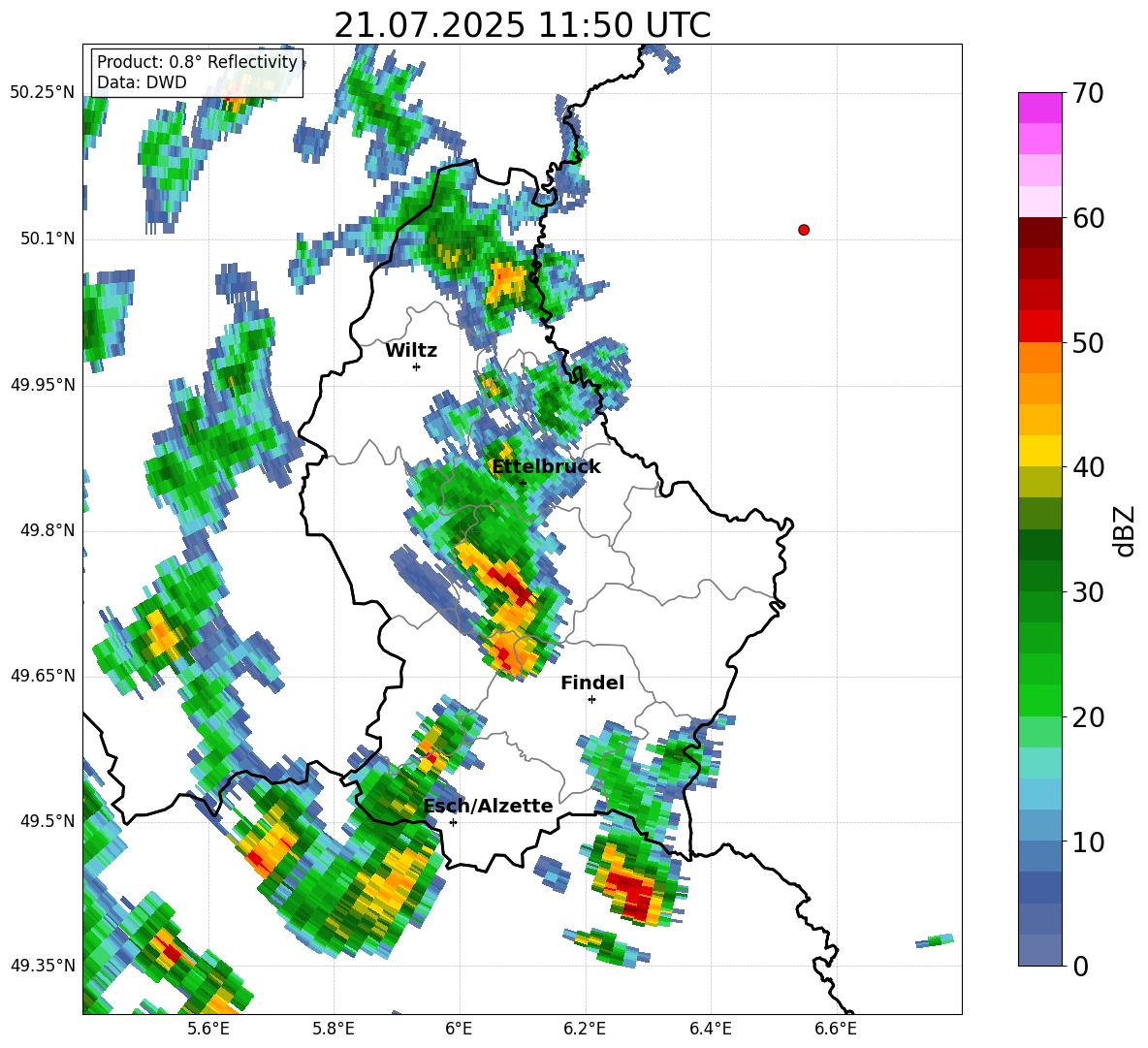The height and width of the screenshot is (1048, 1148).
Task: Click the Ettelbruck city label
Action: coord(546,467)
